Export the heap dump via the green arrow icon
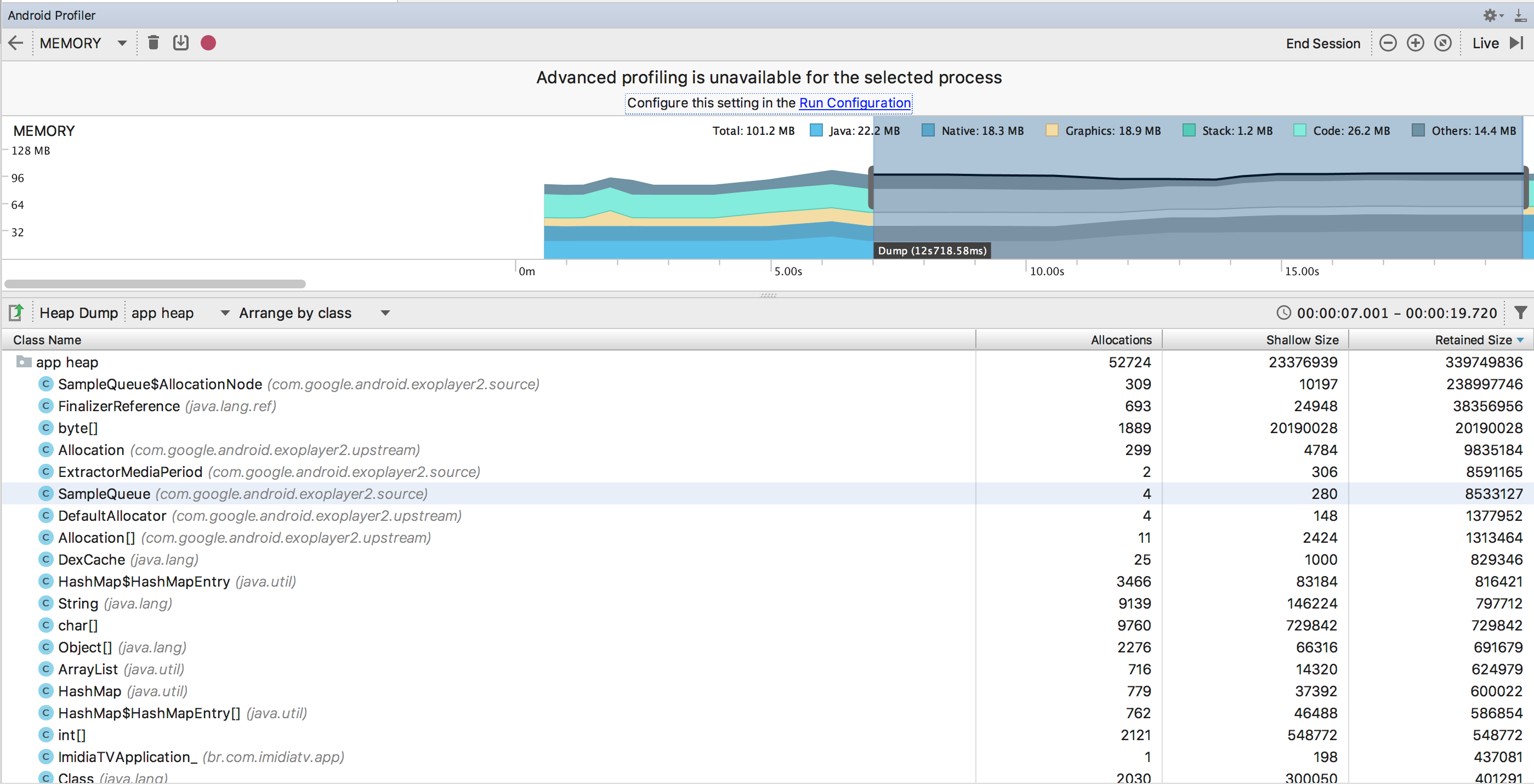 [x=16, y=312]
